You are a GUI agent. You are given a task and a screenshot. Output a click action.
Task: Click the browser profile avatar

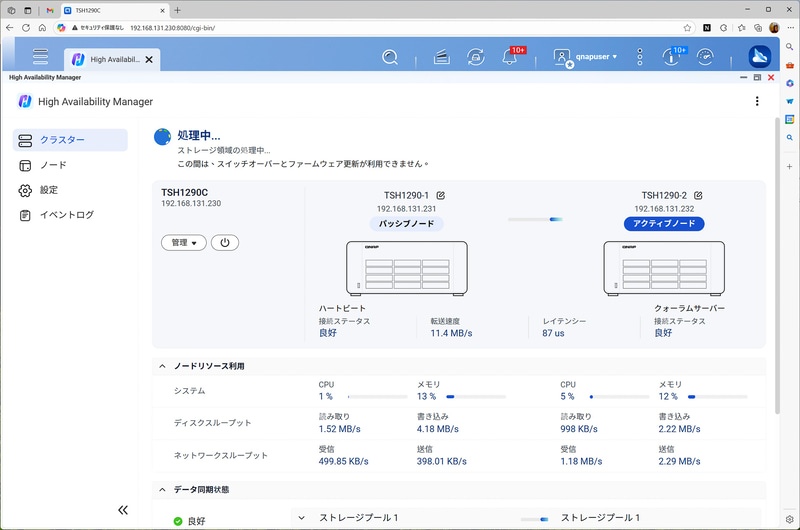(x=774, y=28)
